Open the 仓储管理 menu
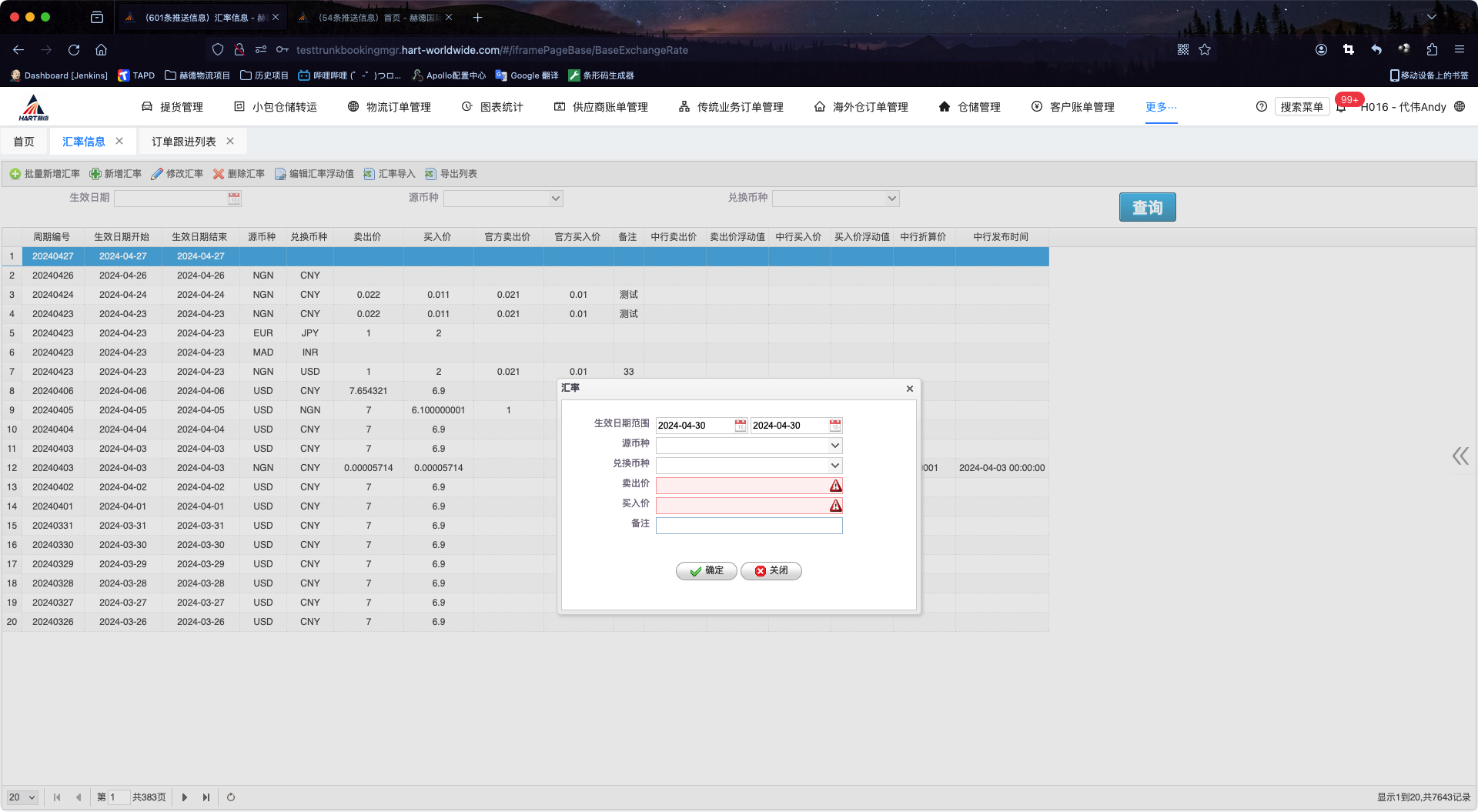Image resolution: width=1478 pixels, height=812 pixels. [x=970, y=107]
